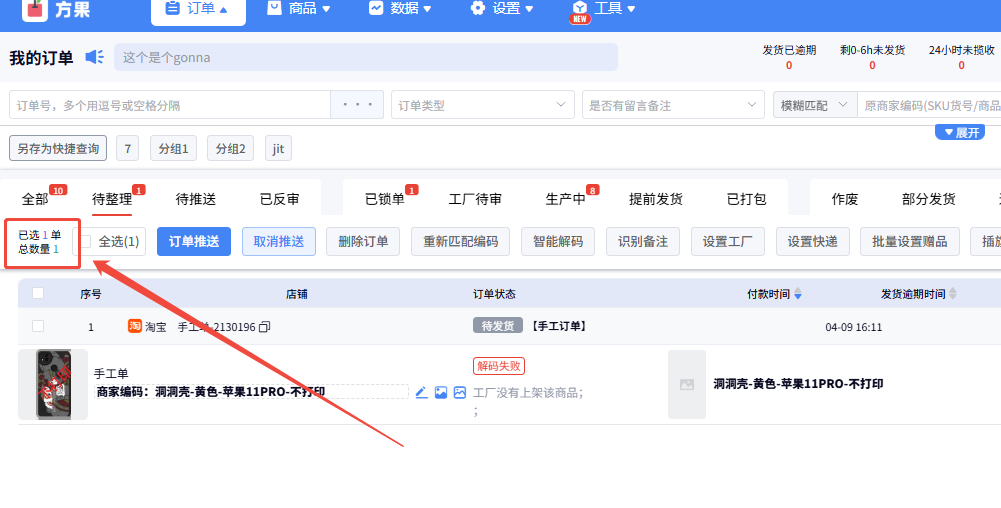This screenshot has width=1001, height=508.
Task: Switch to the 部分发货 tab
Action: click(928, 199)
